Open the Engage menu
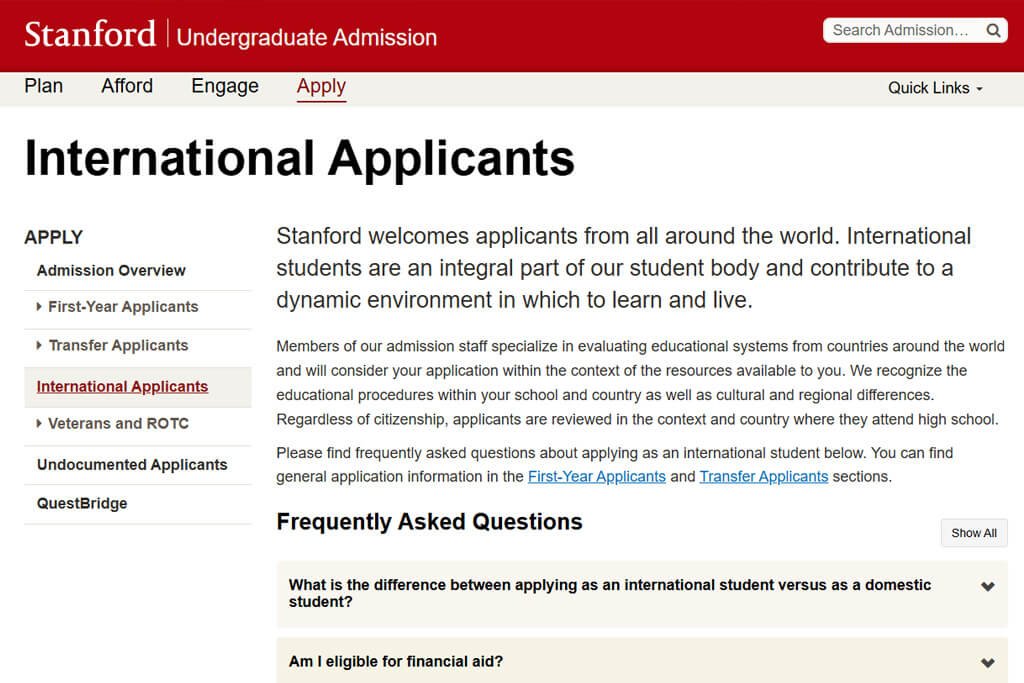This screenshot has height=683, width=1024. (225, 86)
